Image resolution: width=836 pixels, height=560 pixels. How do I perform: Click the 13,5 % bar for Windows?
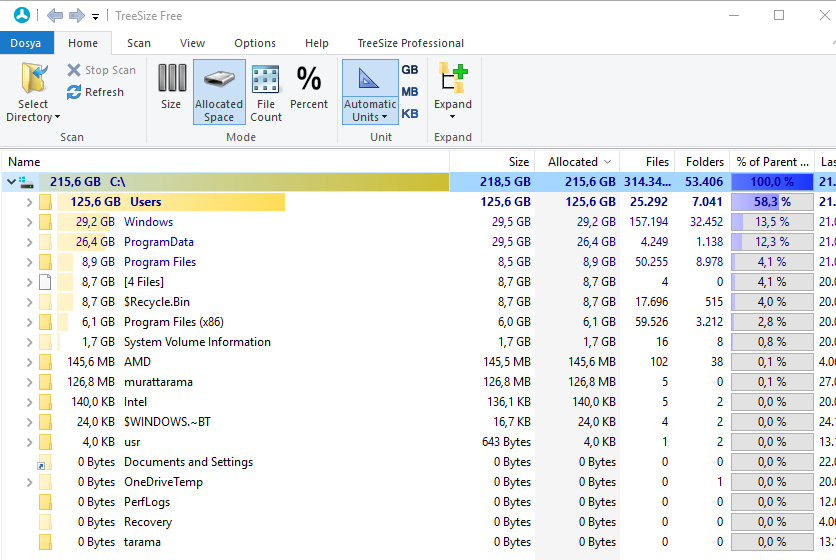point(772,222)
